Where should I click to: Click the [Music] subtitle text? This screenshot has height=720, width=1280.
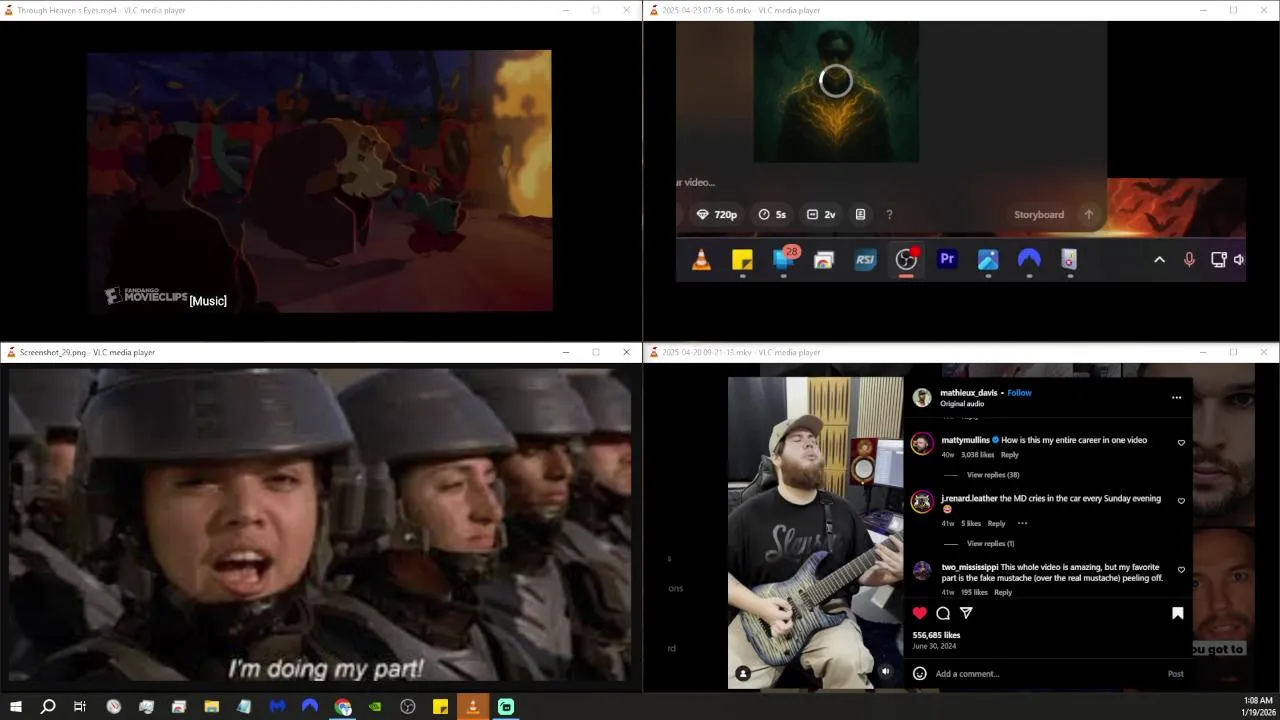(x=208, y=301)
